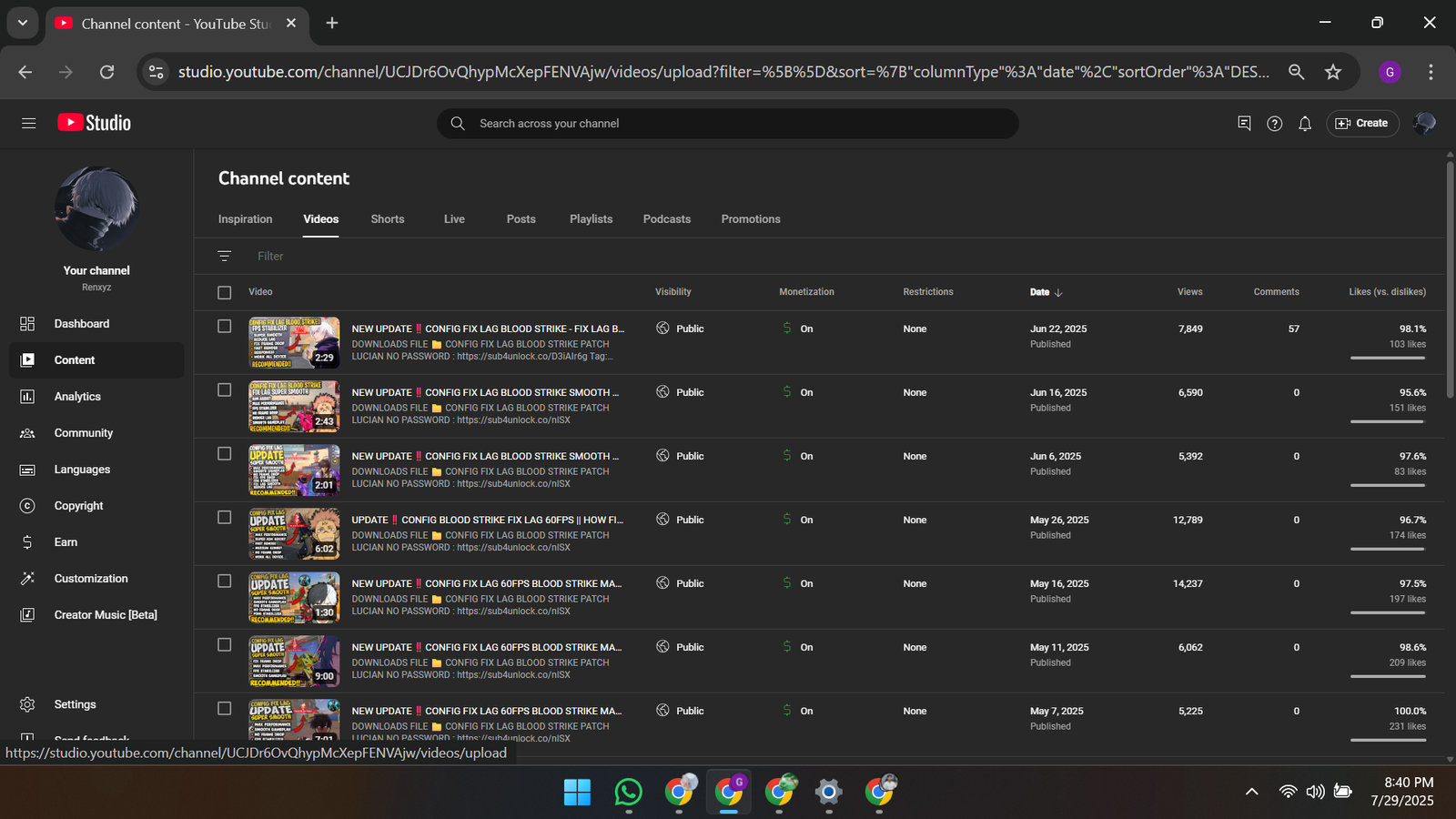Sort by the Views column header
Viewport: 1456px width, 819px height.
click(x=1189, y=292)
